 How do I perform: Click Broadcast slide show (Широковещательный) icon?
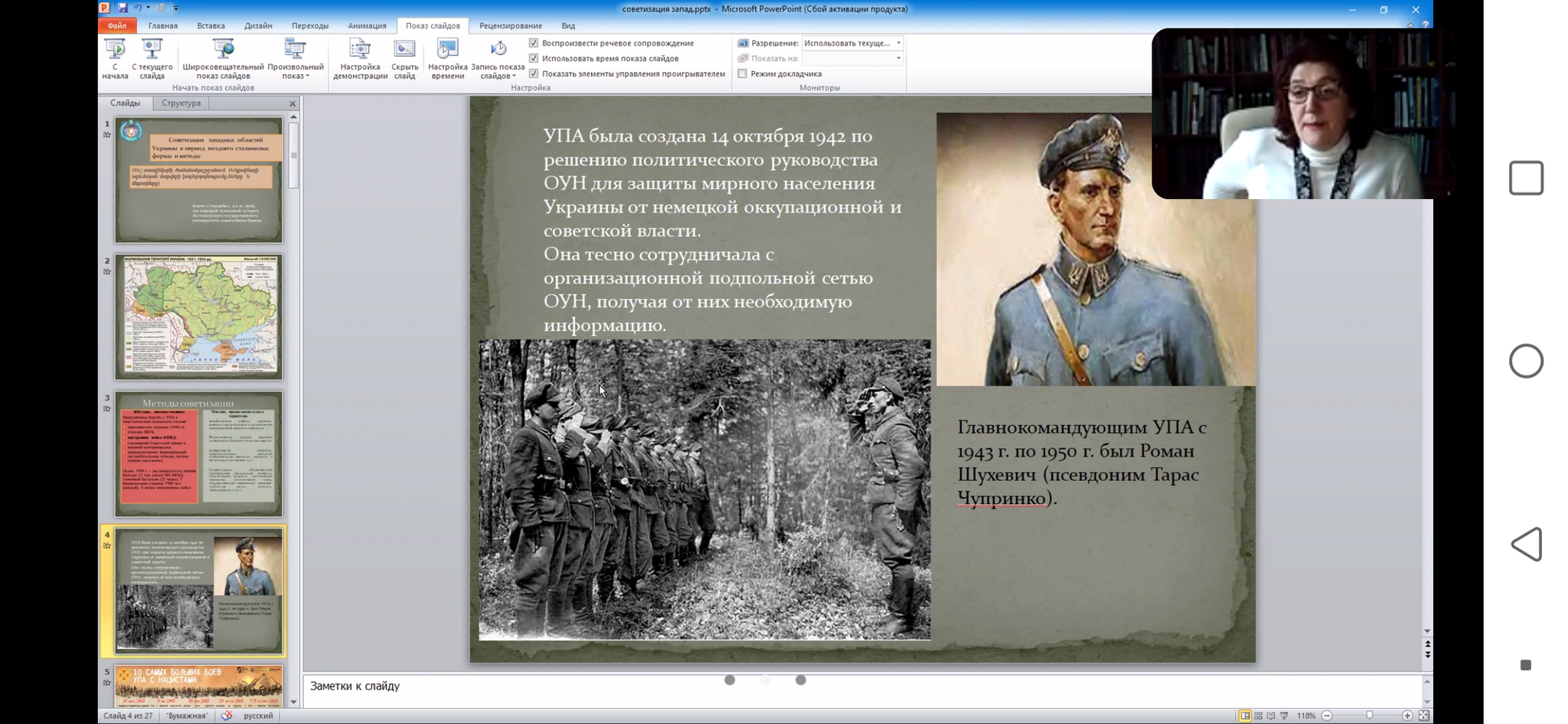tap(223, 51)
